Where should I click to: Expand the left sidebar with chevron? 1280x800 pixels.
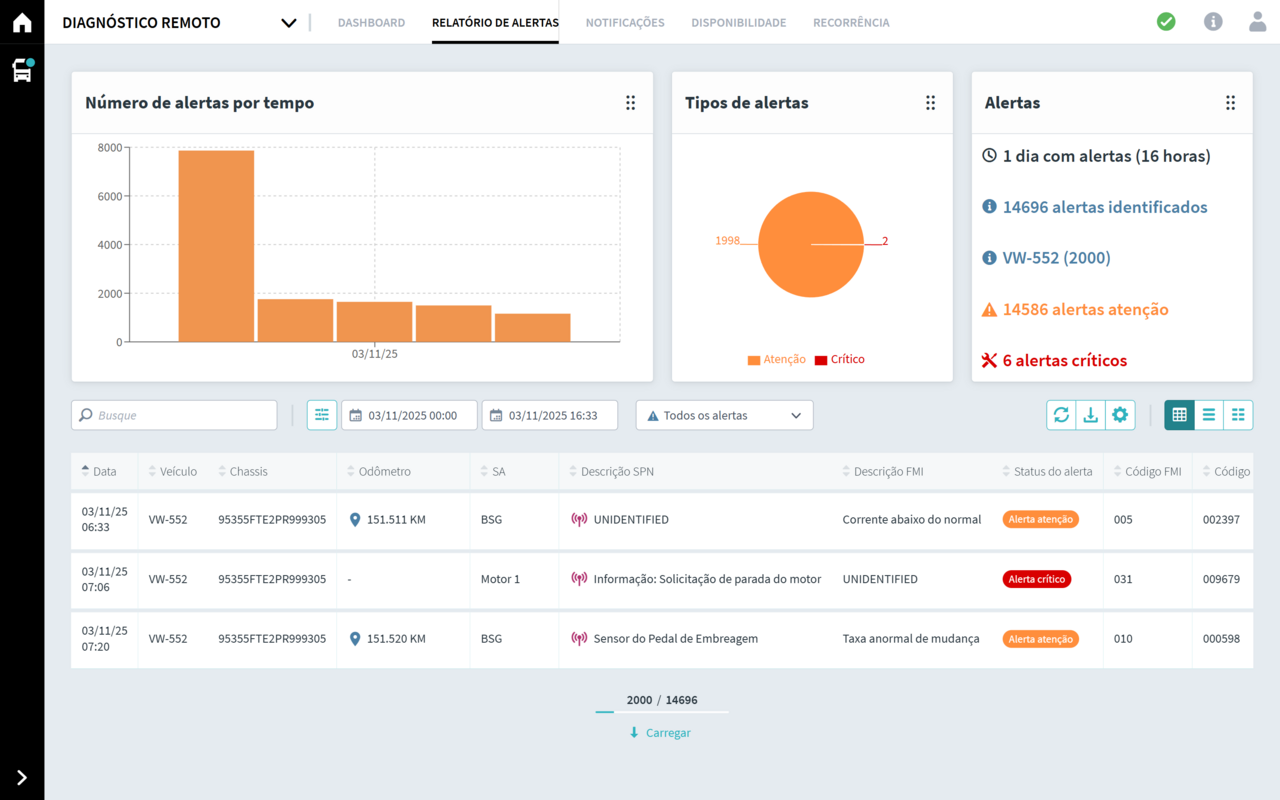click(x=22, y=777)
